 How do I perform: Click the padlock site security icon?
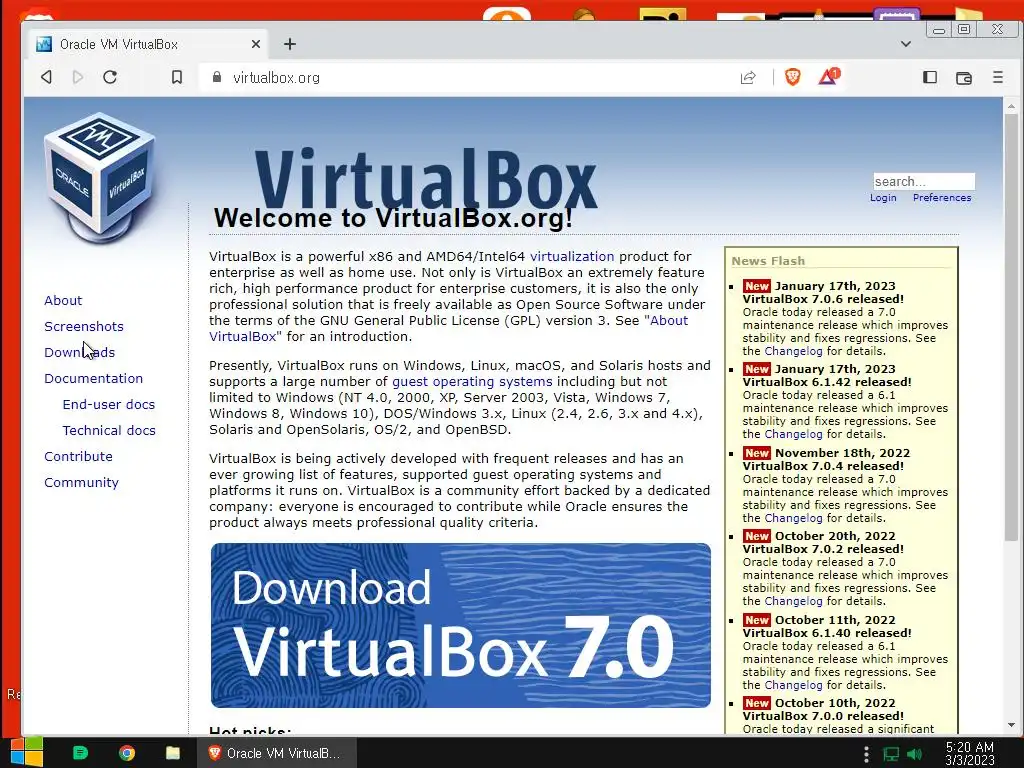point(217,77)
